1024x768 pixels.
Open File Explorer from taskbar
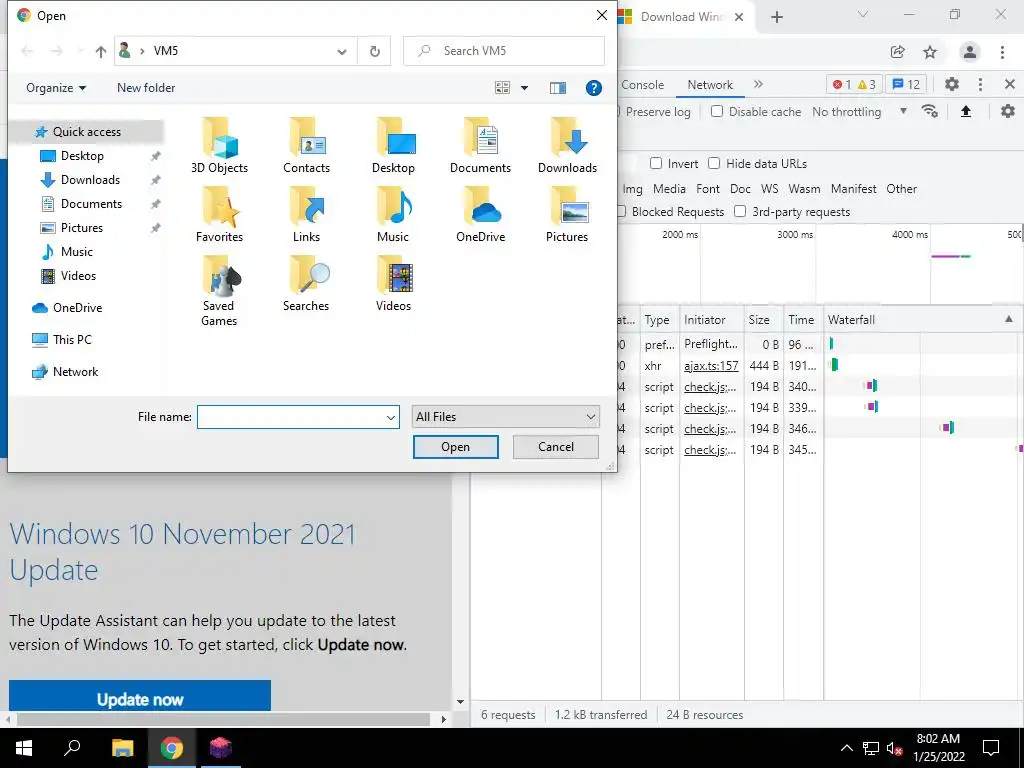tap(122, 748)
